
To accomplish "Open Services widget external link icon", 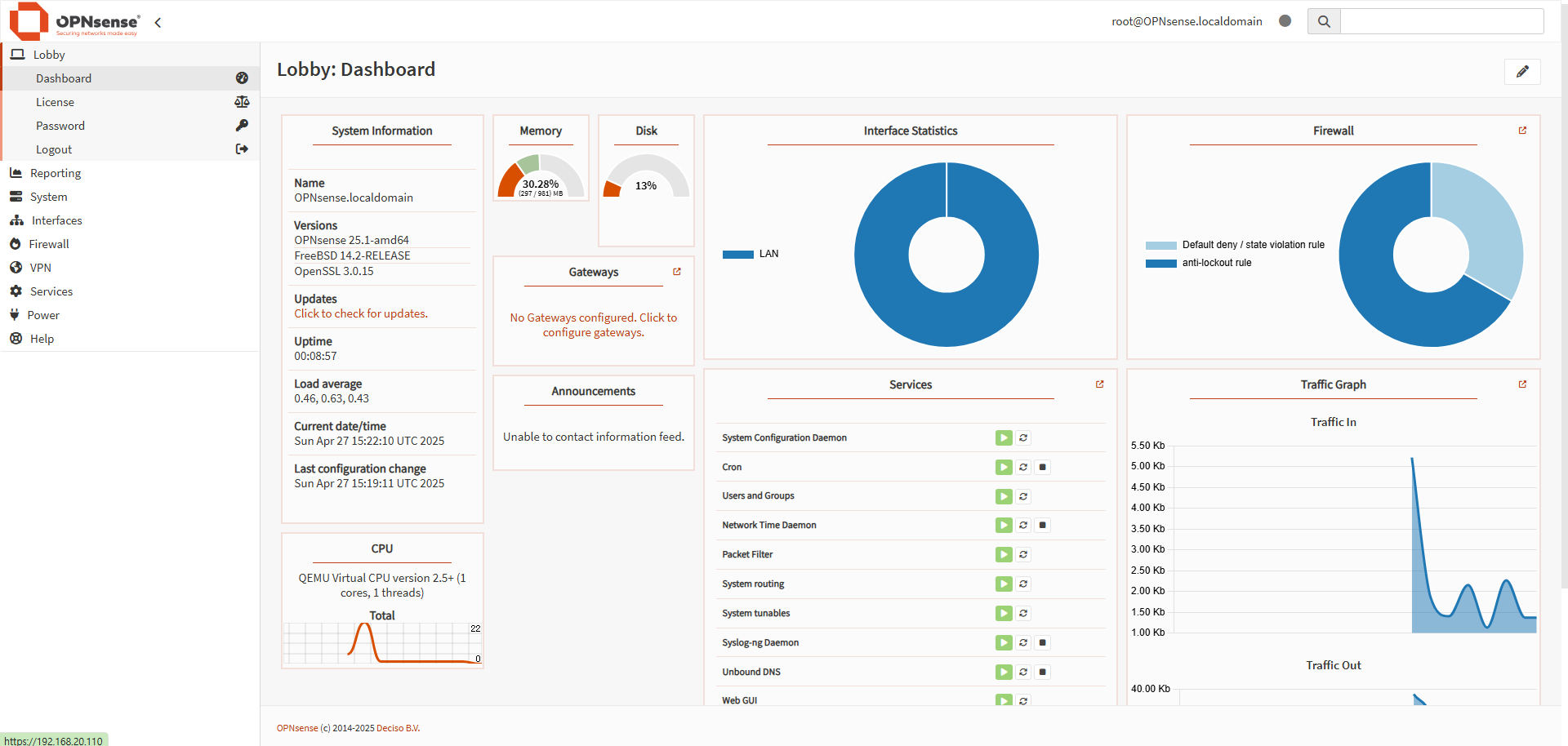I will point(1099,384).
